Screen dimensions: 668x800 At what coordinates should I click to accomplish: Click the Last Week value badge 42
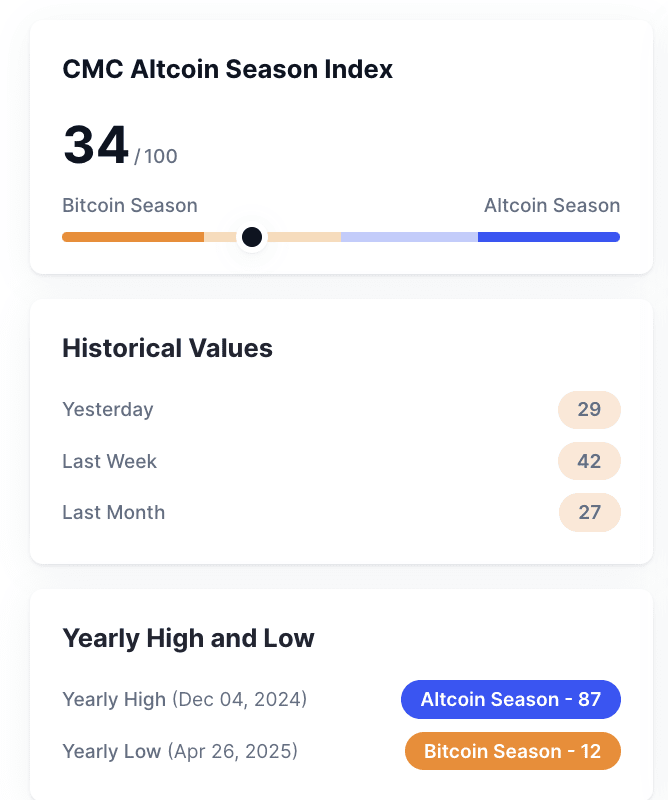click(x=589, y=461)
